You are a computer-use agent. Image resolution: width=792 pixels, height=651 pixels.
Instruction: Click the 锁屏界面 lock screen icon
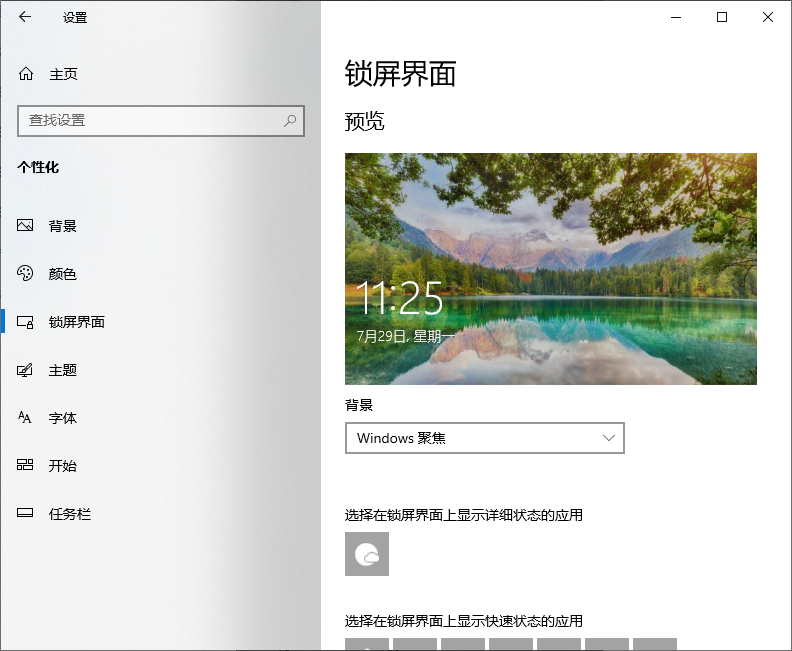point(25,322)
